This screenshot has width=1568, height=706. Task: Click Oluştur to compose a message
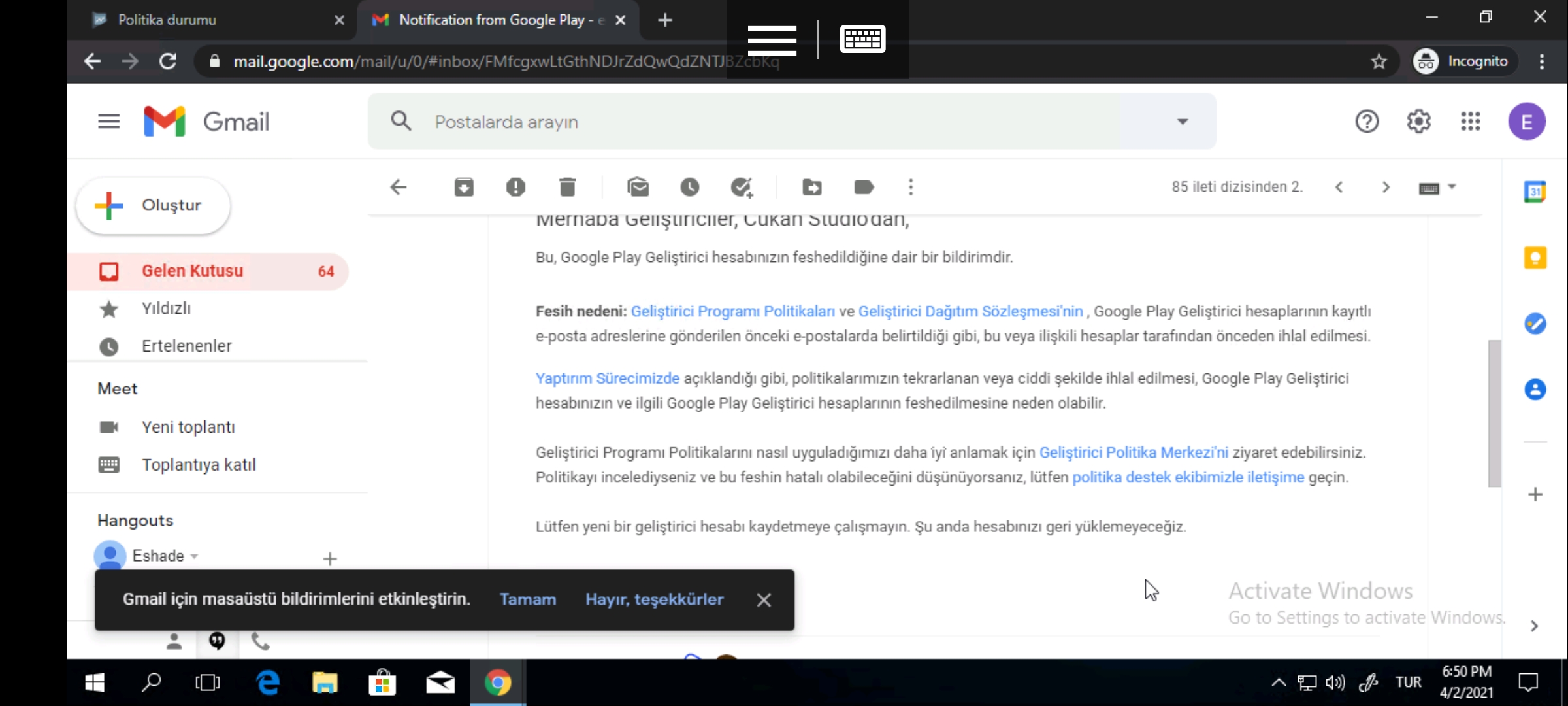pyautogui.click(x=153, y=205)
